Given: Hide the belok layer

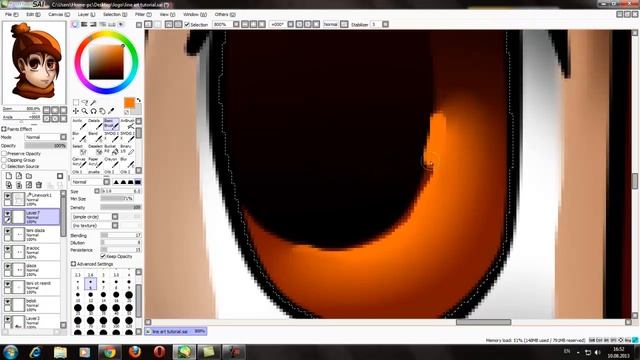Looking at the screenshot, I should [x=7, y=301].
